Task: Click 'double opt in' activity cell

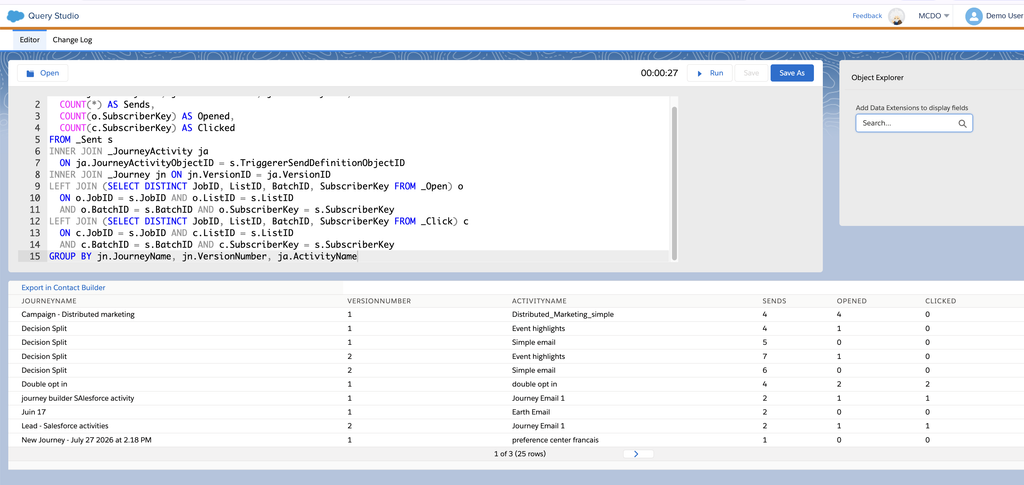Action: (x=534, y=384)
